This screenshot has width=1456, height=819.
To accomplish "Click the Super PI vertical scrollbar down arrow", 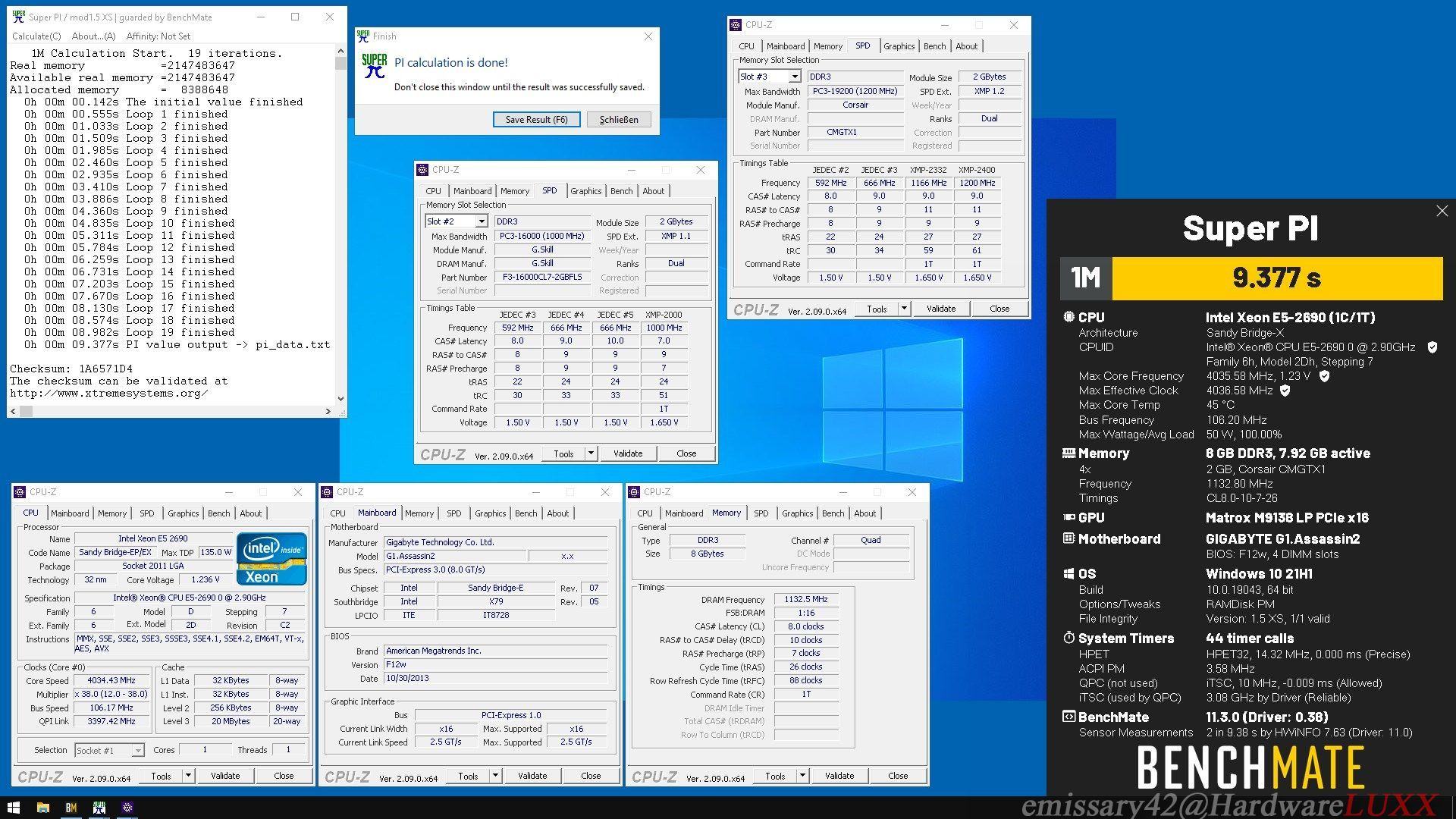I will (x=340, y=398).
